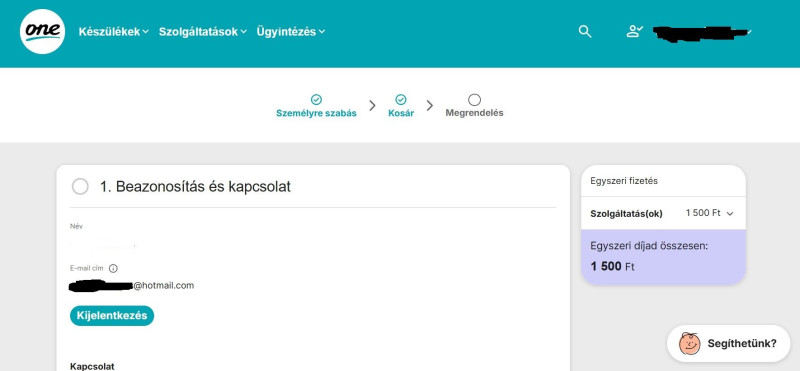Click the One logo in the header

coord(42,32)
